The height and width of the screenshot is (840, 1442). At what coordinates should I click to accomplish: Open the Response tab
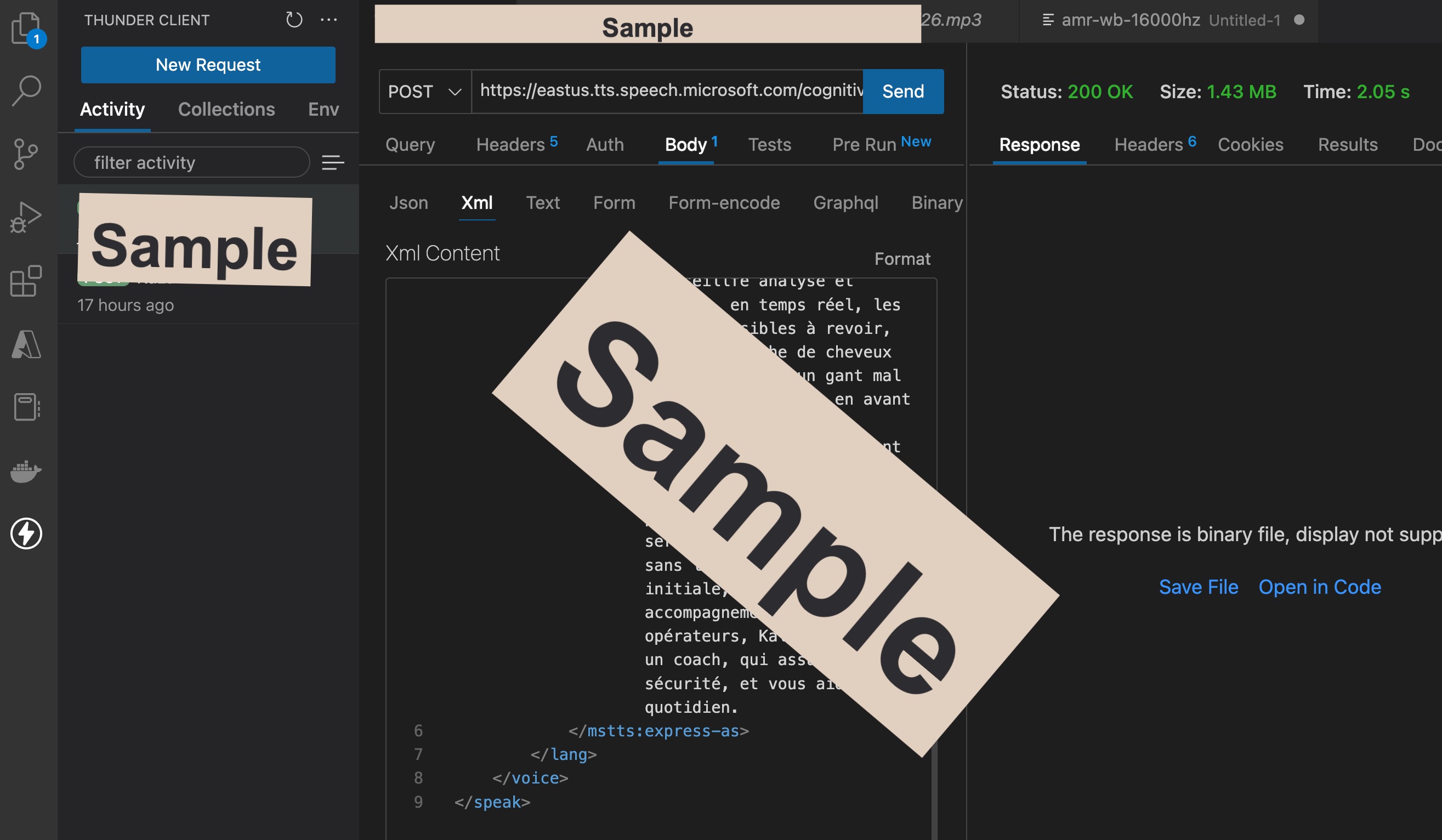point(1039,144)
